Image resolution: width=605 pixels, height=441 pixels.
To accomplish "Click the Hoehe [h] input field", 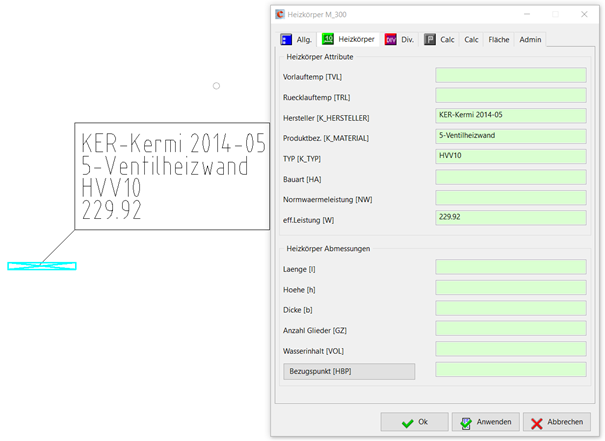I will 511,287.
